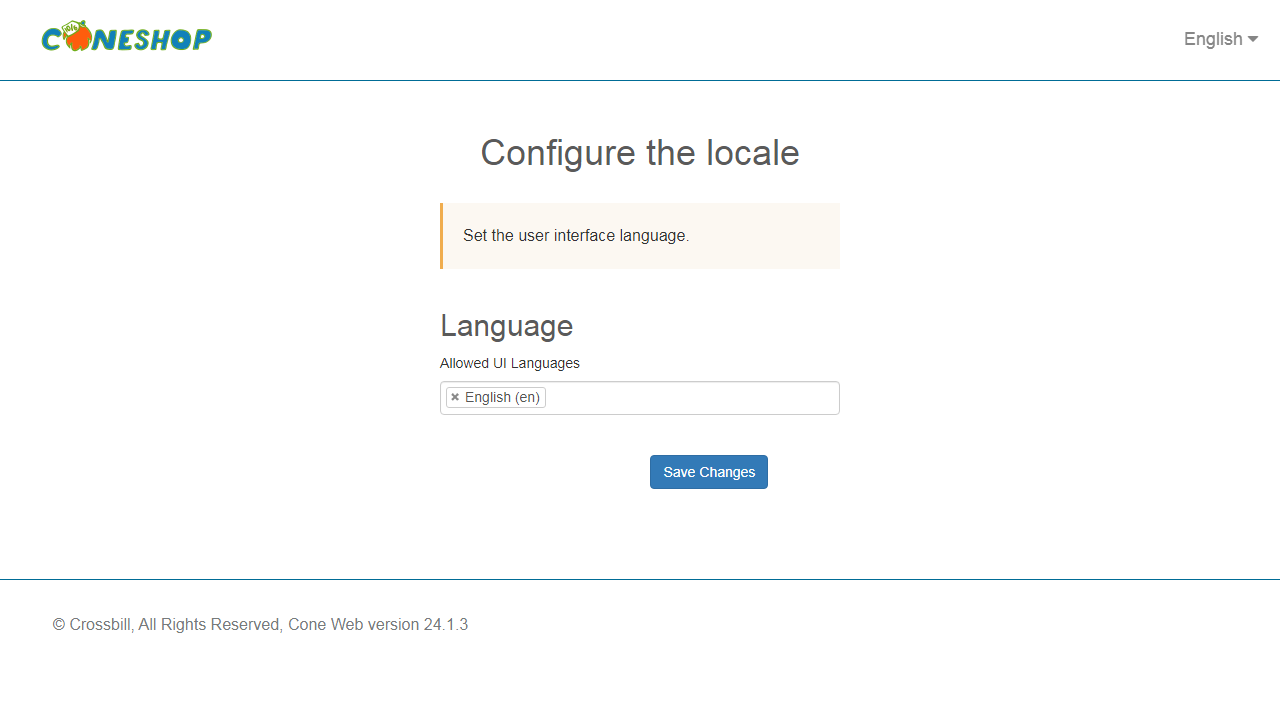This screenshot has height=702, width=1280.
Task: Click the Configure the locale heading
Action: [x=640, y=153]
